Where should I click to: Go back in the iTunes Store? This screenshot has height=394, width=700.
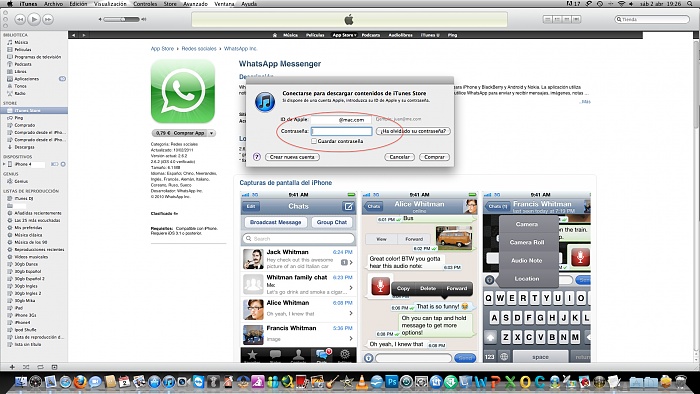(74, 35)
